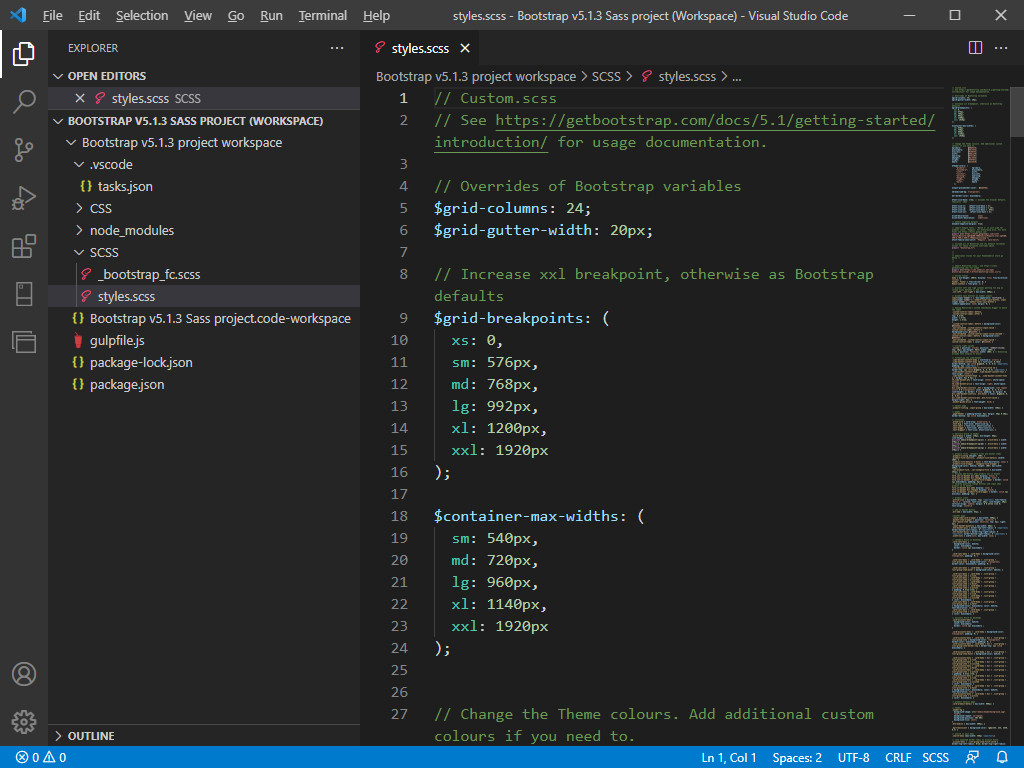Screen dimensions: 1024x768
Task: Close styles.scss in Open Editors list
Action: (x=80, y=98)
